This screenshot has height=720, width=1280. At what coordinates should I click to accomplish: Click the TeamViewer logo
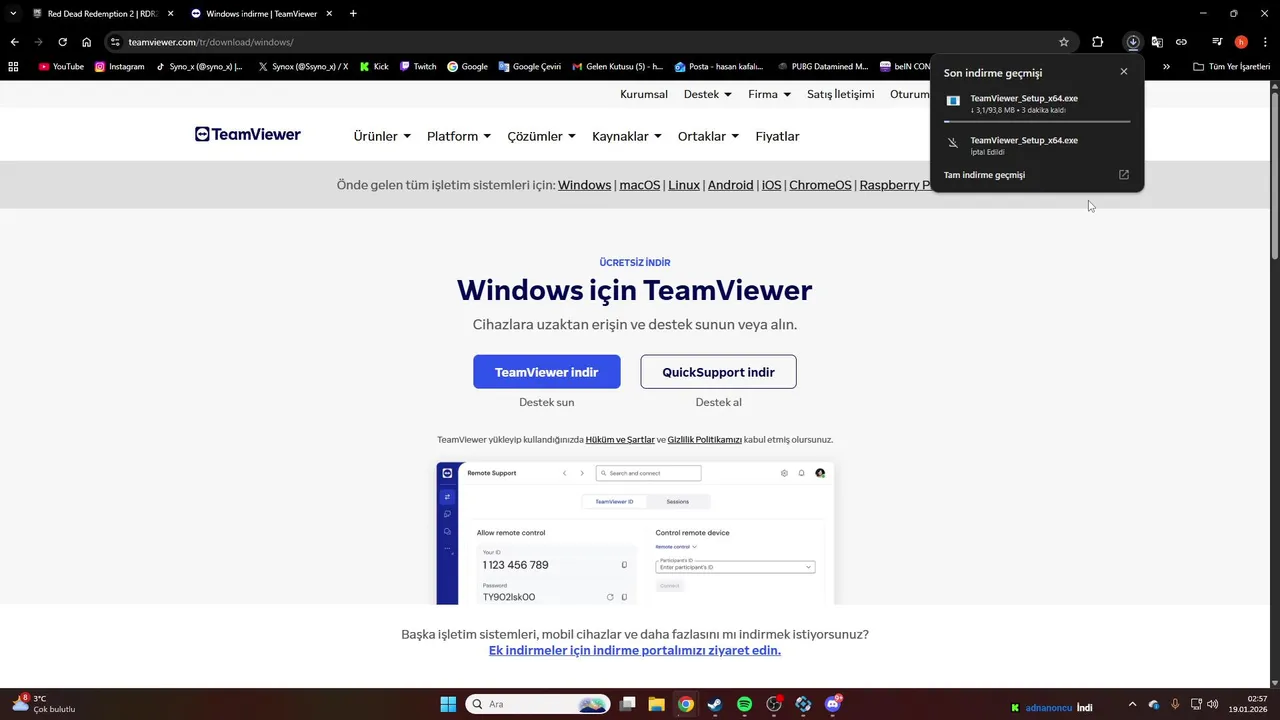tap(248, 135)
